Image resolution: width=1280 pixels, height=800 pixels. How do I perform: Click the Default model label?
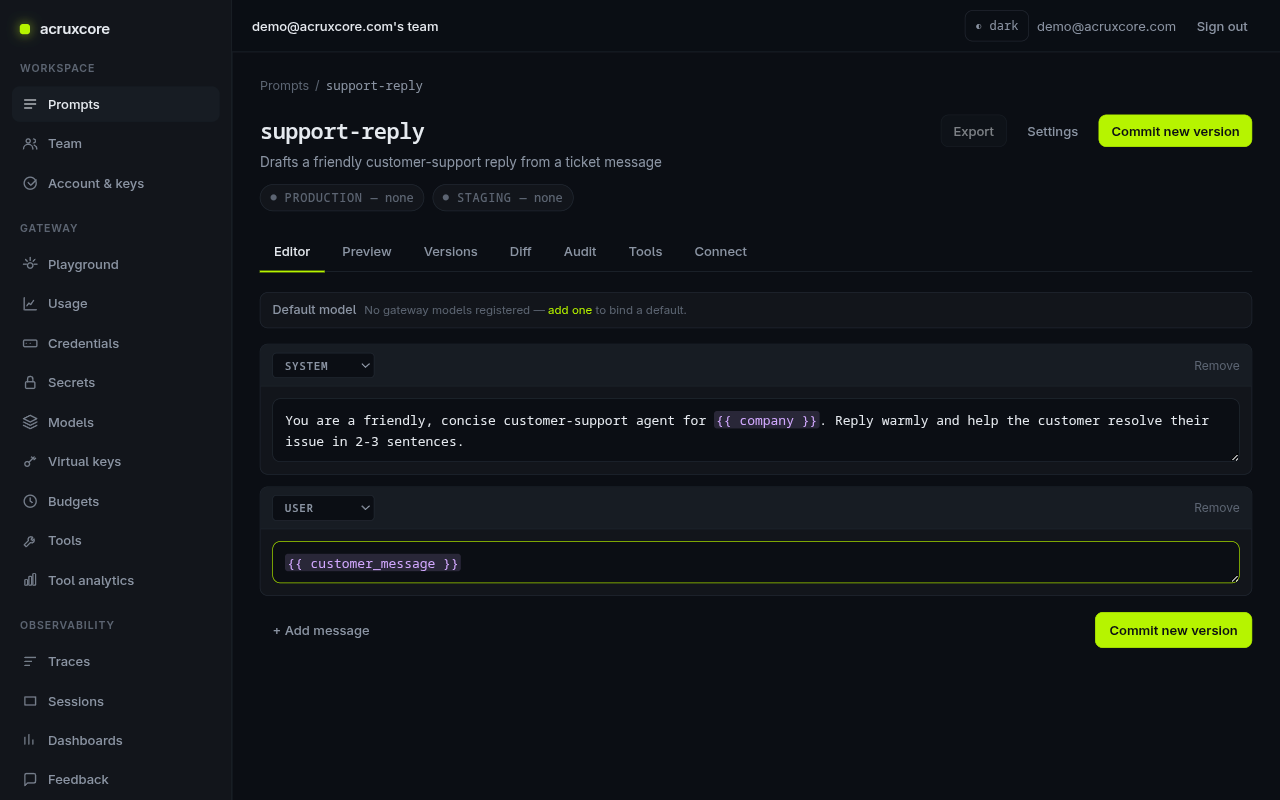point(314,310)
